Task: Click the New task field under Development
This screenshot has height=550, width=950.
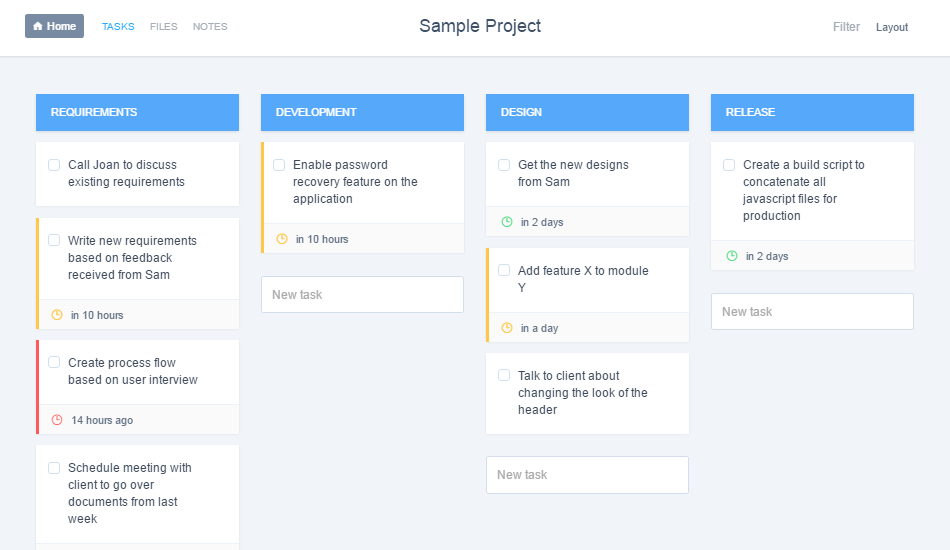Action: point(362,295)
